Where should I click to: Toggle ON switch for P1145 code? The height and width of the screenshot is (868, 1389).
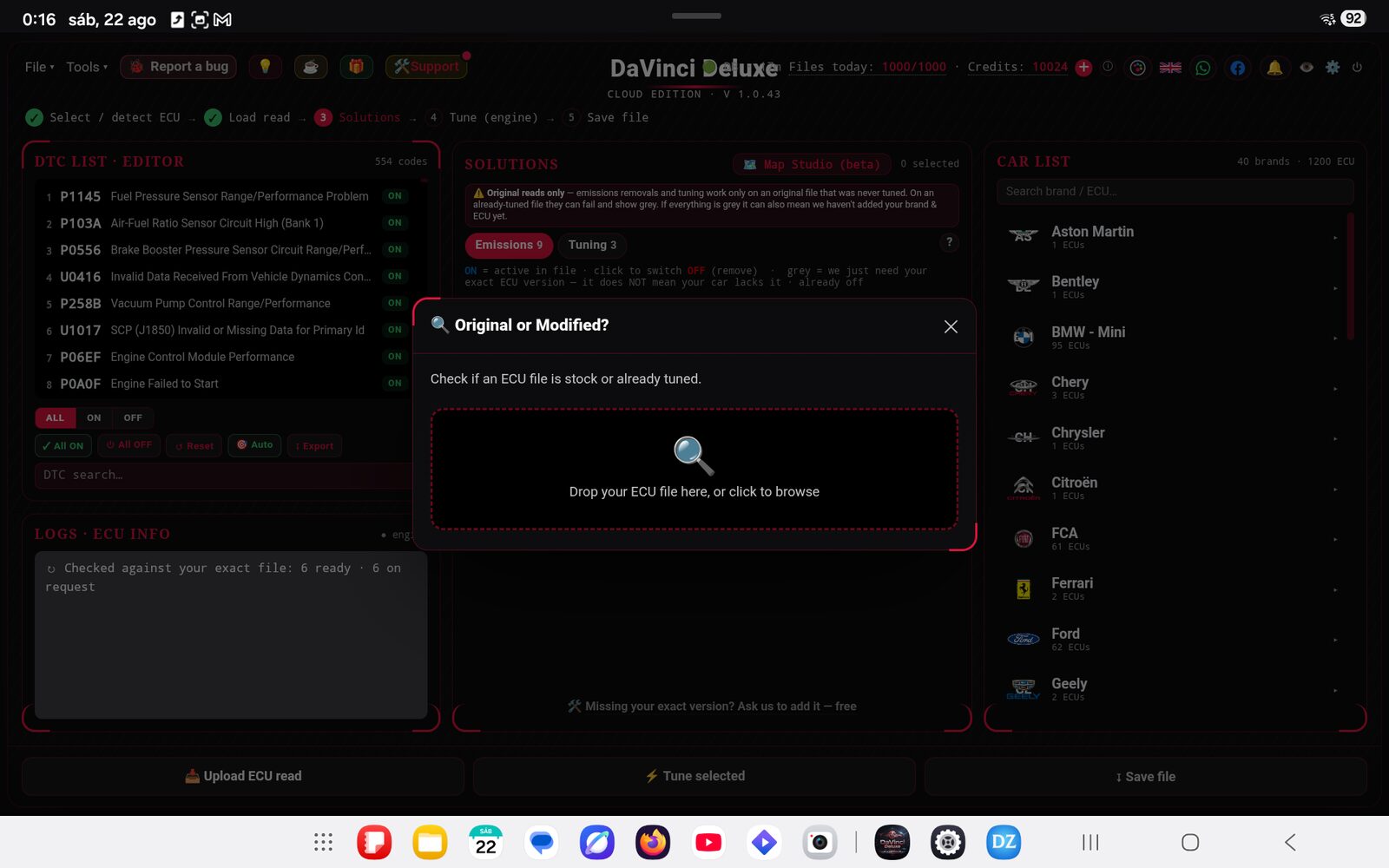coord(395,196)
